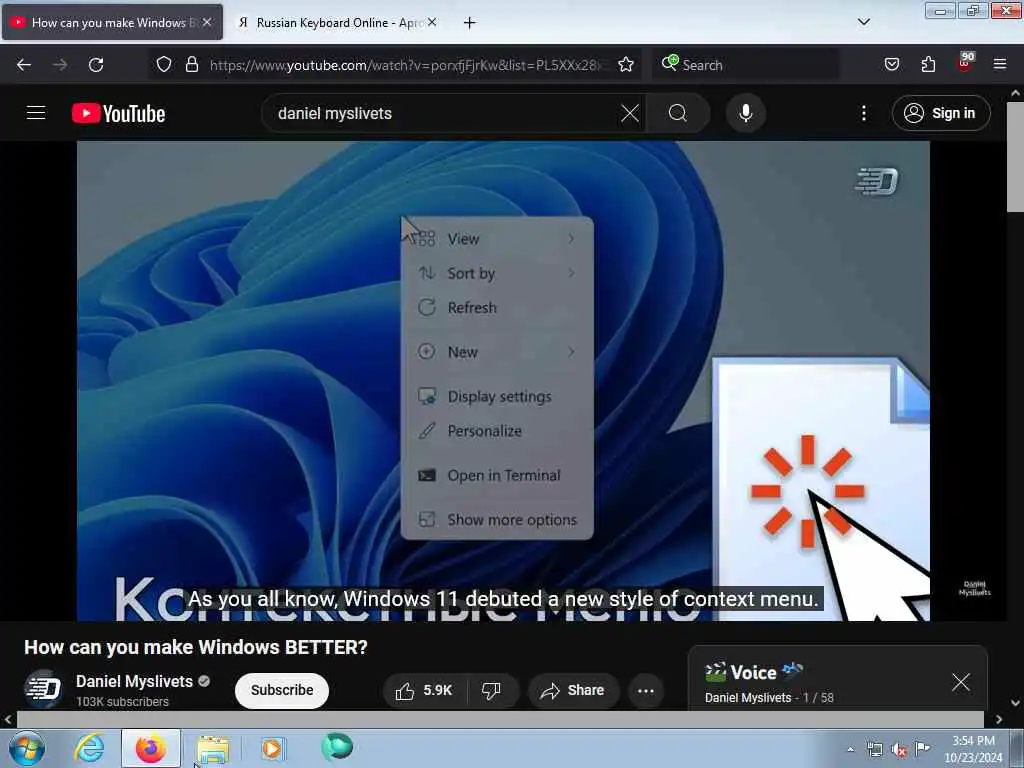Bookmark this page with the star icon
This screenshot has height=768, width=1024.
tap(626, 64)
